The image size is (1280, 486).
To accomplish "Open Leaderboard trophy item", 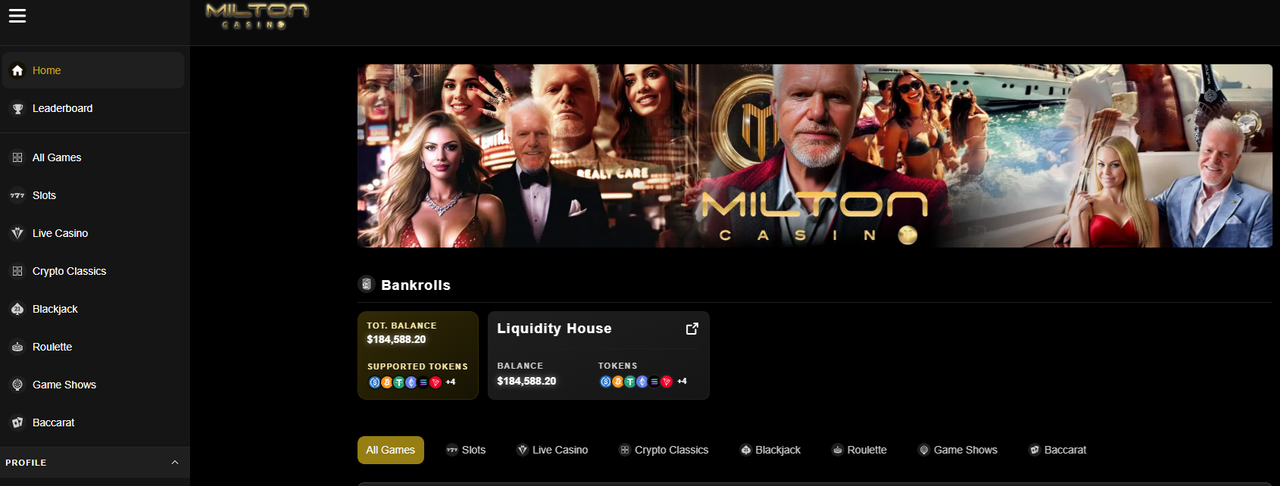I will click(x=93, y=108).
